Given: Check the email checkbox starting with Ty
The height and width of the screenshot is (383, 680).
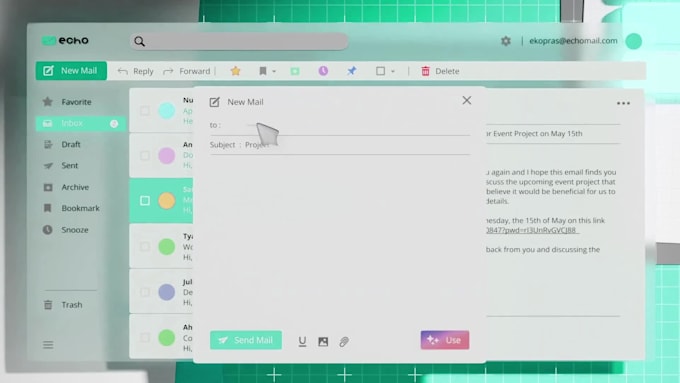Looking at the screenshot, I should pyautogui.click(x=145, y=247).
